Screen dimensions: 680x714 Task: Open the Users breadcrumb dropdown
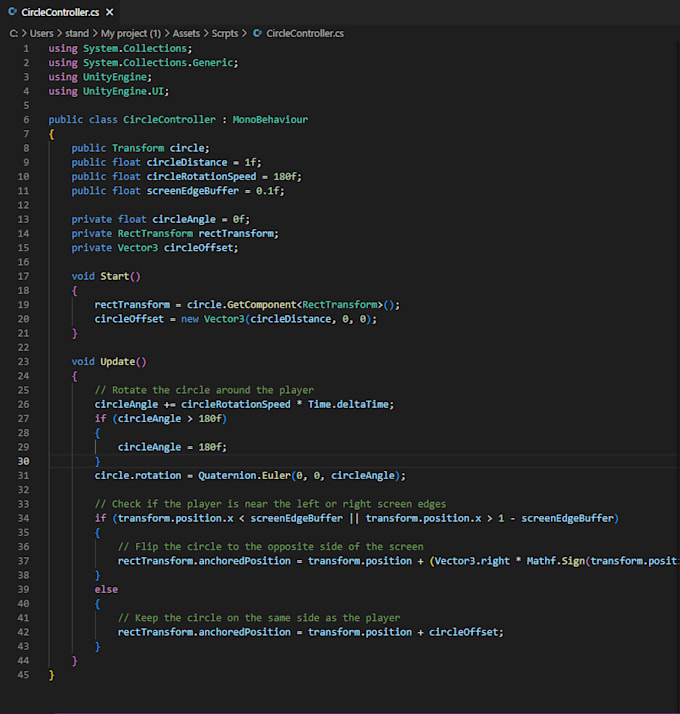tap(44, 33)
